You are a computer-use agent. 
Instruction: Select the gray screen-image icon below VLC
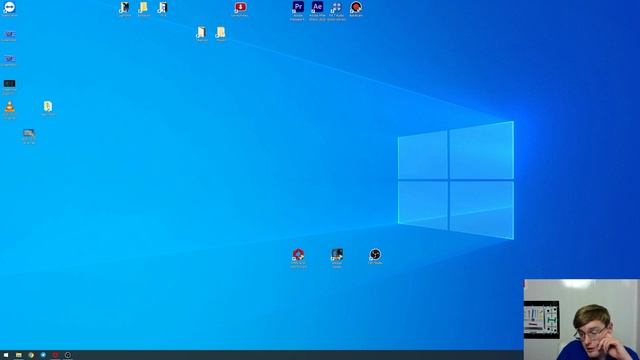point(29,133)
